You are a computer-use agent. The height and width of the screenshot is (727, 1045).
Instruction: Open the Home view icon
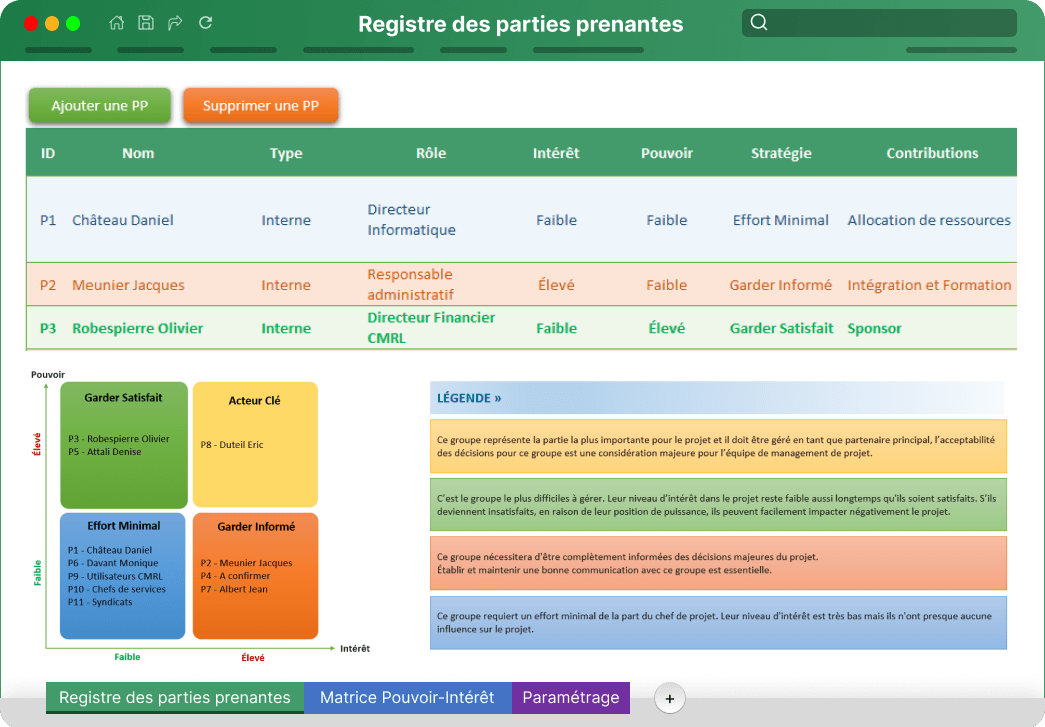[116, 22]
